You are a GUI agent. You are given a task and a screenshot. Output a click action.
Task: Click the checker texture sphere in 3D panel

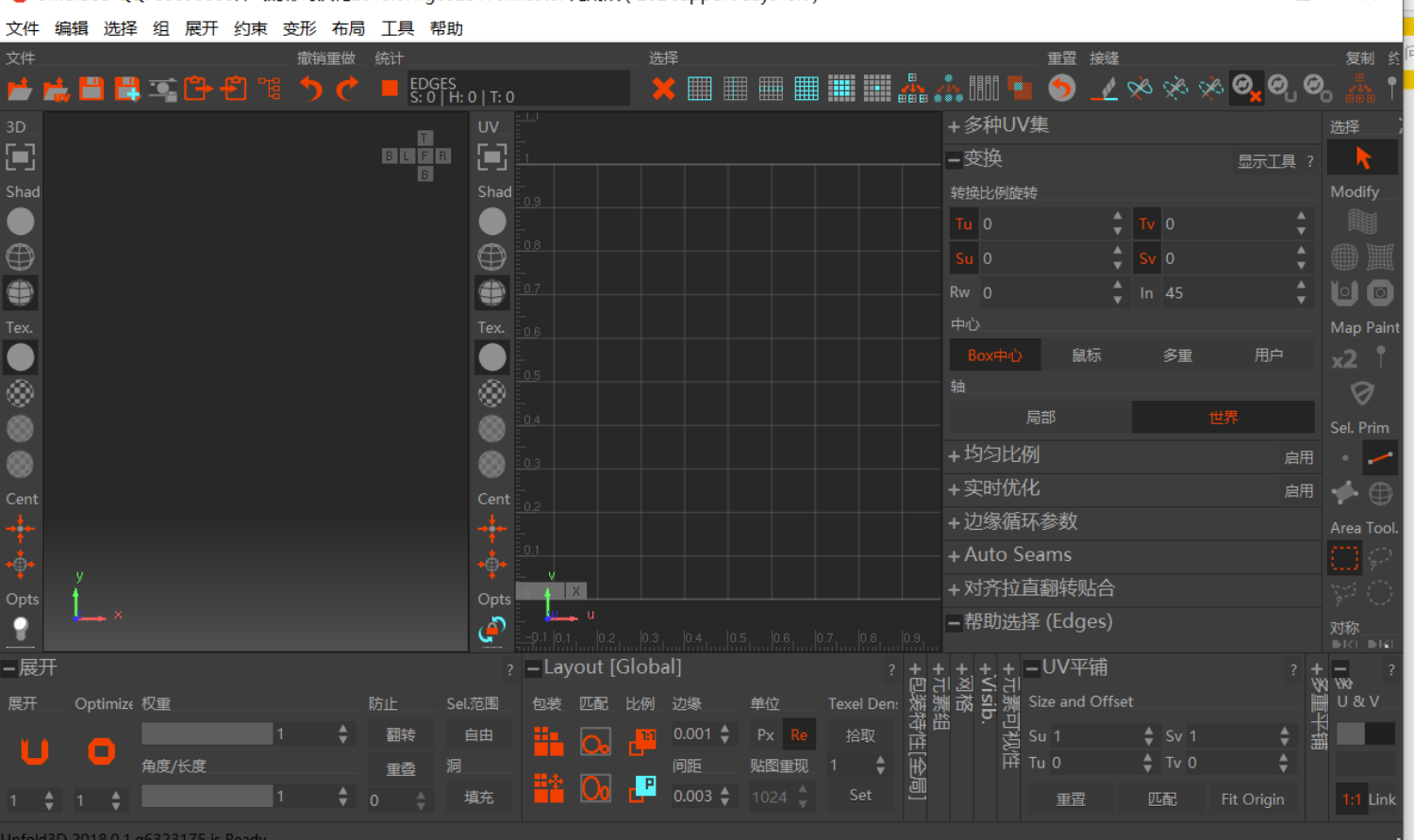pos(20,393)
